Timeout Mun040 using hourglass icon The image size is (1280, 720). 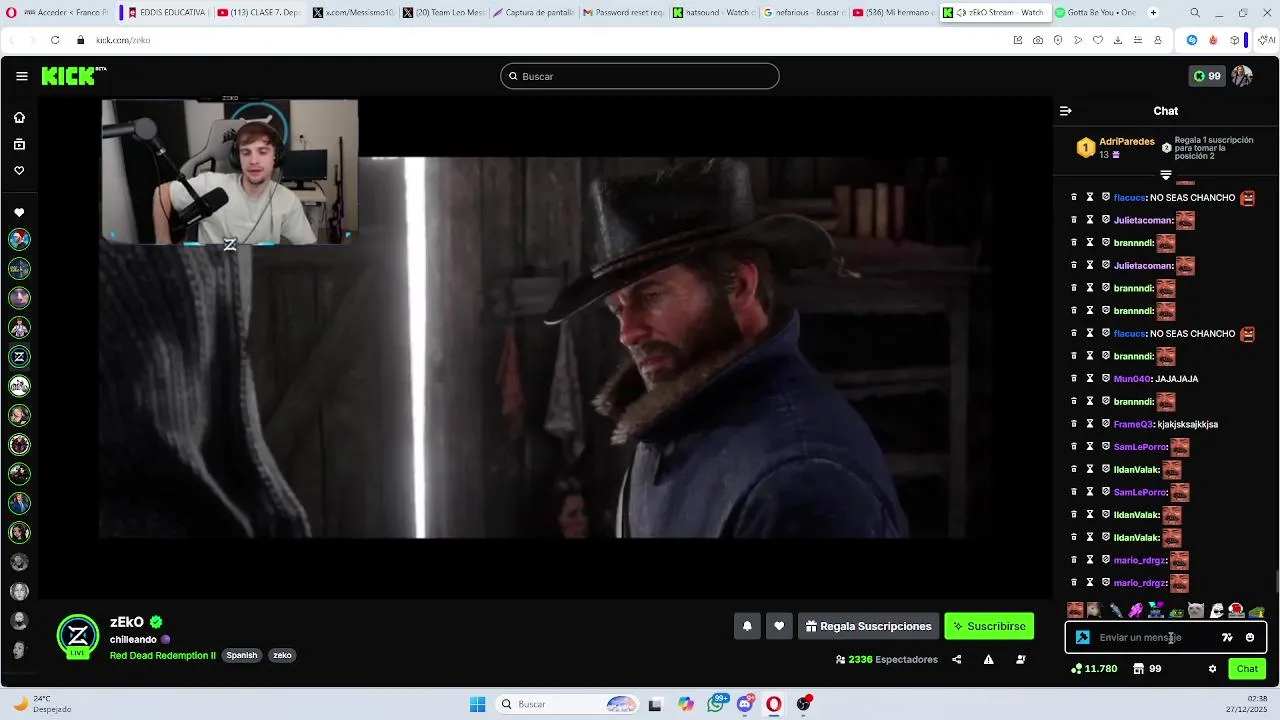click(1090, 379)
